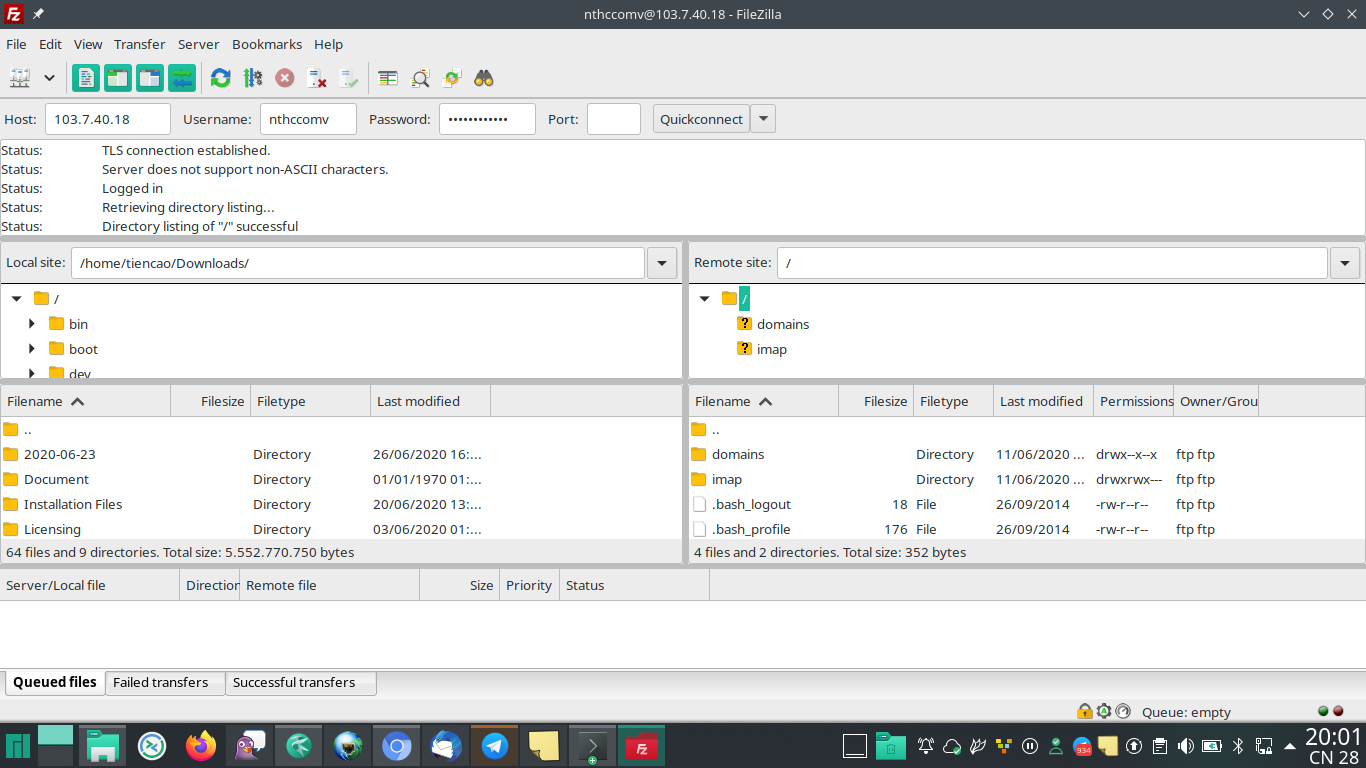Select local Licensing folder
This screenshot has height=768, width=1366.
click(x=52, y=529)
